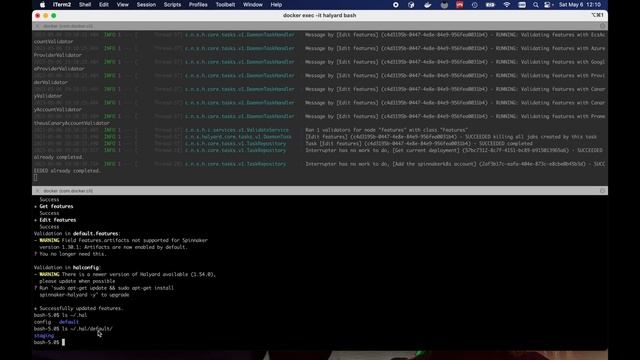Screen dimensions: 640x360
Task: Click the screen recording status icon
Action: [x=396, y=5]
